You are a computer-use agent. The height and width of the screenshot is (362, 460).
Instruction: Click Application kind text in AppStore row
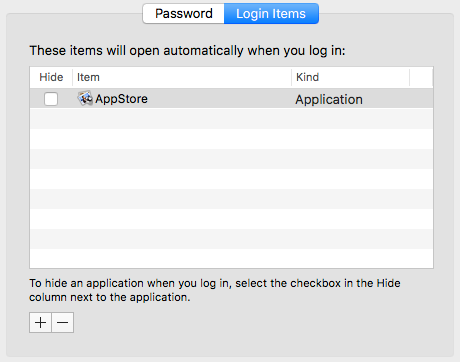[329, 99]
